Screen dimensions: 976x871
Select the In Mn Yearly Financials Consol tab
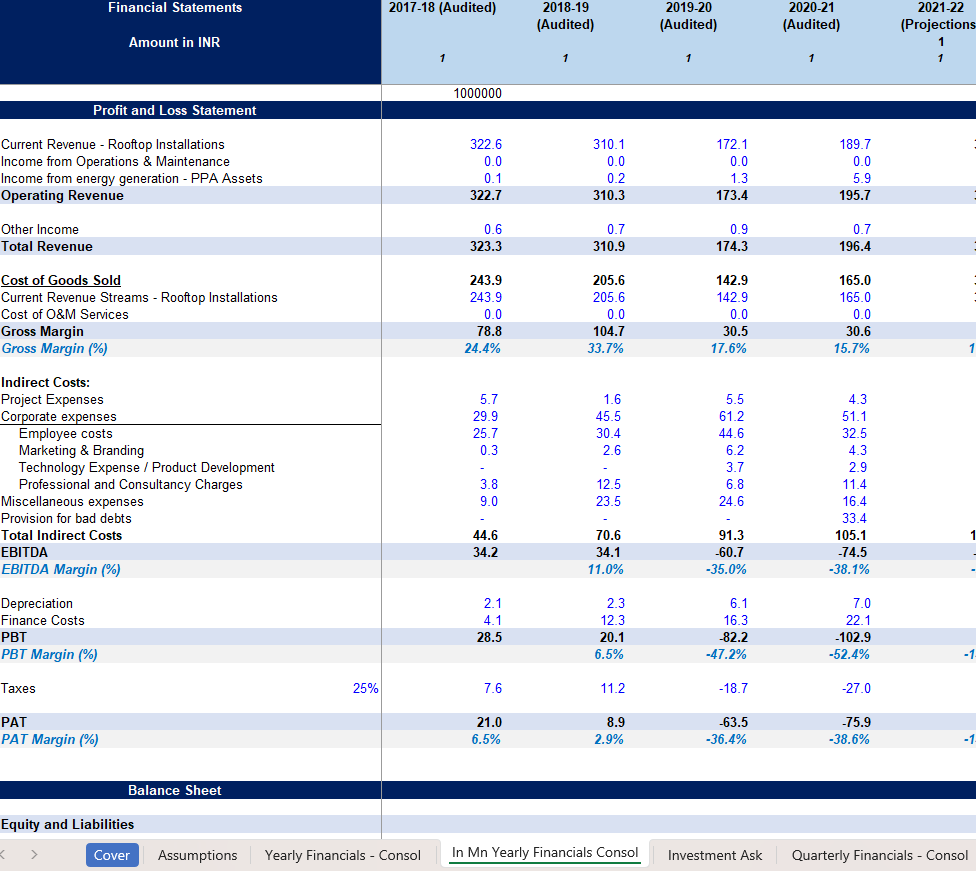(545, 853)
